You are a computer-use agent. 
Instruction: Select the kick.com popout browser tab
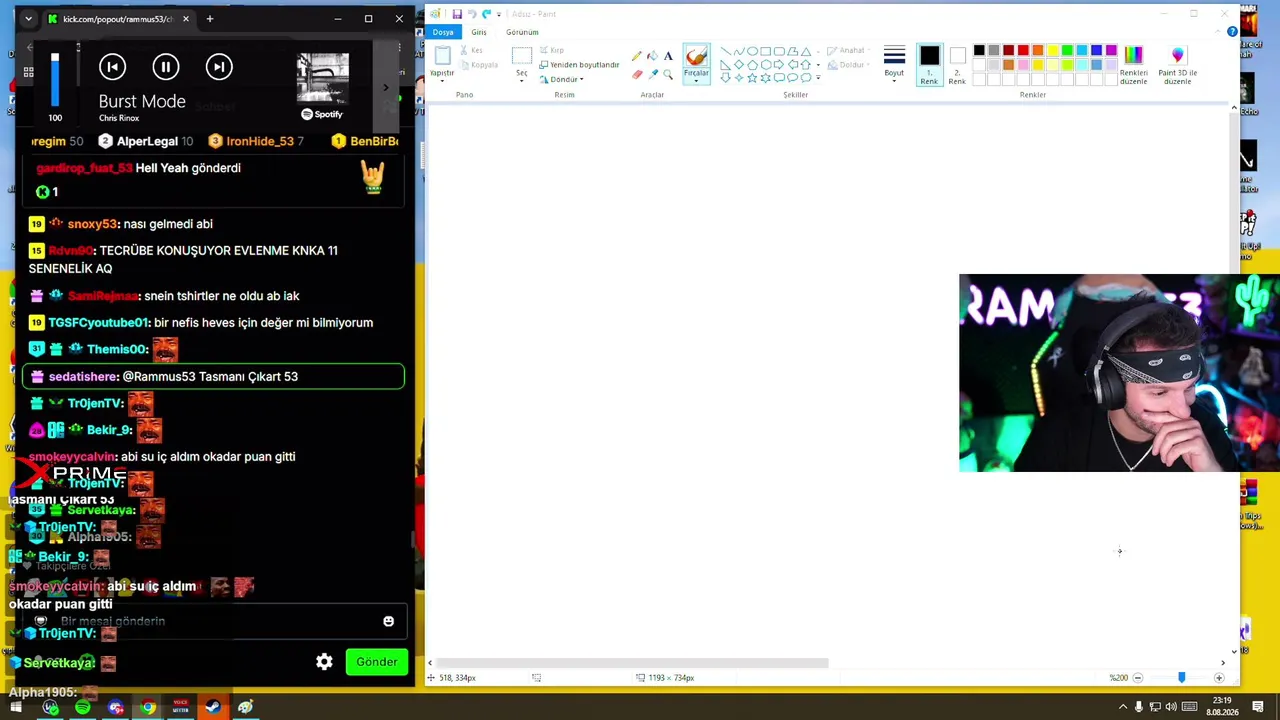click(x=118, y=19)
